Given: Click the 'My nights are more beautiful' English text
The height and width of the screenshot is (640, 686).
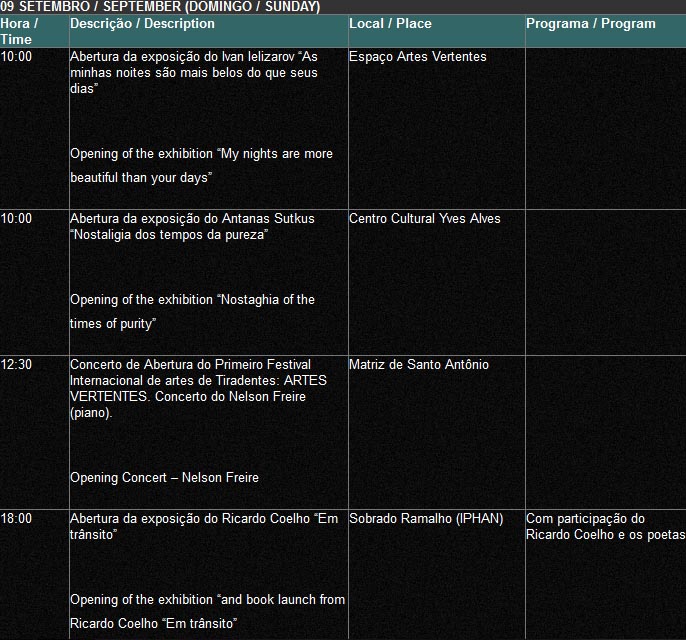Looking at the screenshot, I should click(x=200, y=165).
